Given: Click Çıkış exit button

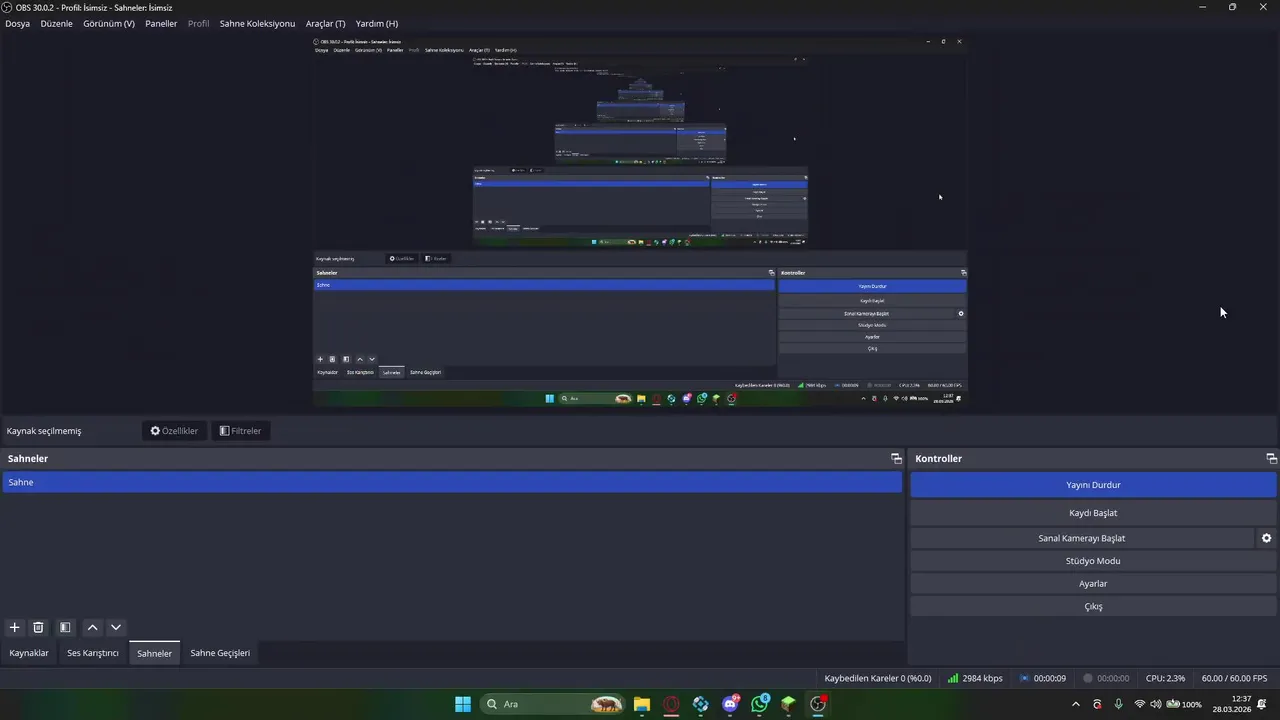Looking at the screenshot, I should click(x=1093, y=607).
